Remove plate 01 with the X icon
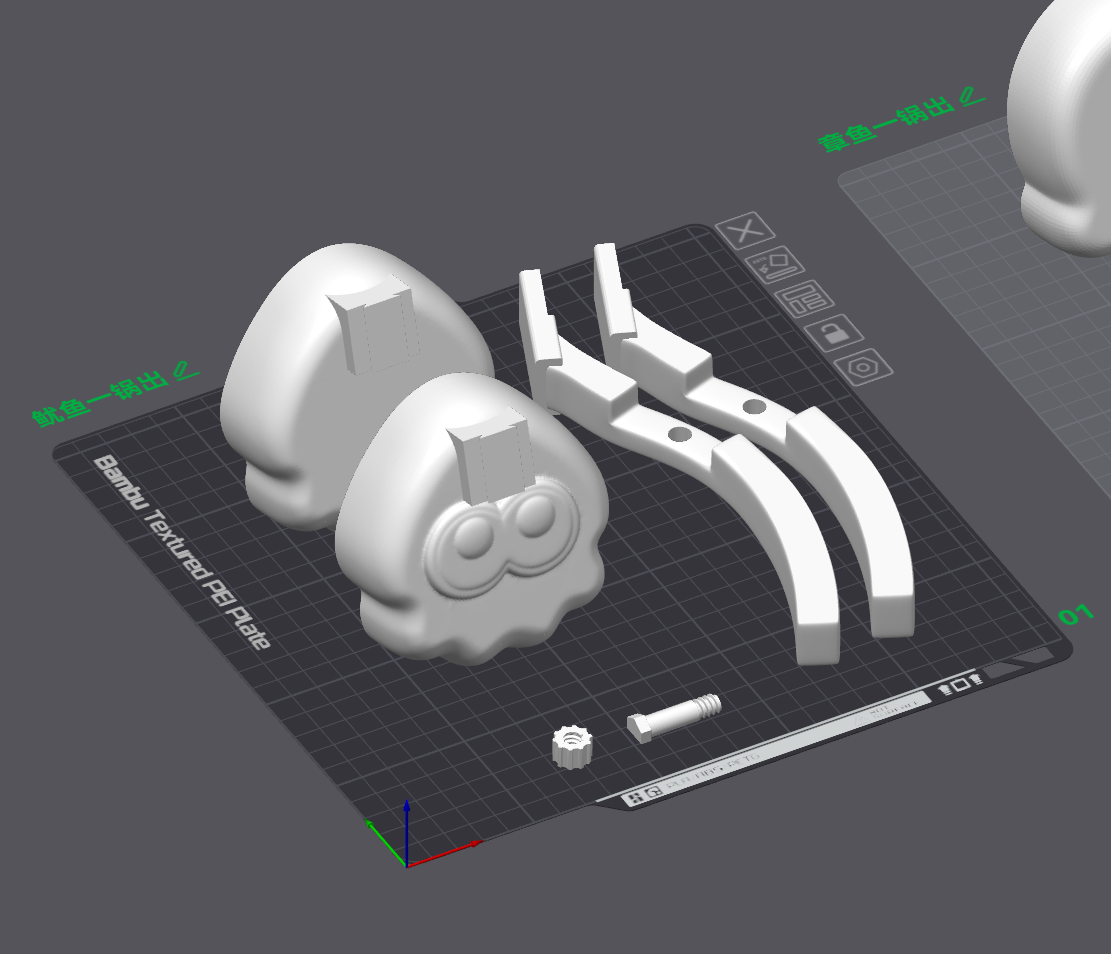 pos(745,230)
